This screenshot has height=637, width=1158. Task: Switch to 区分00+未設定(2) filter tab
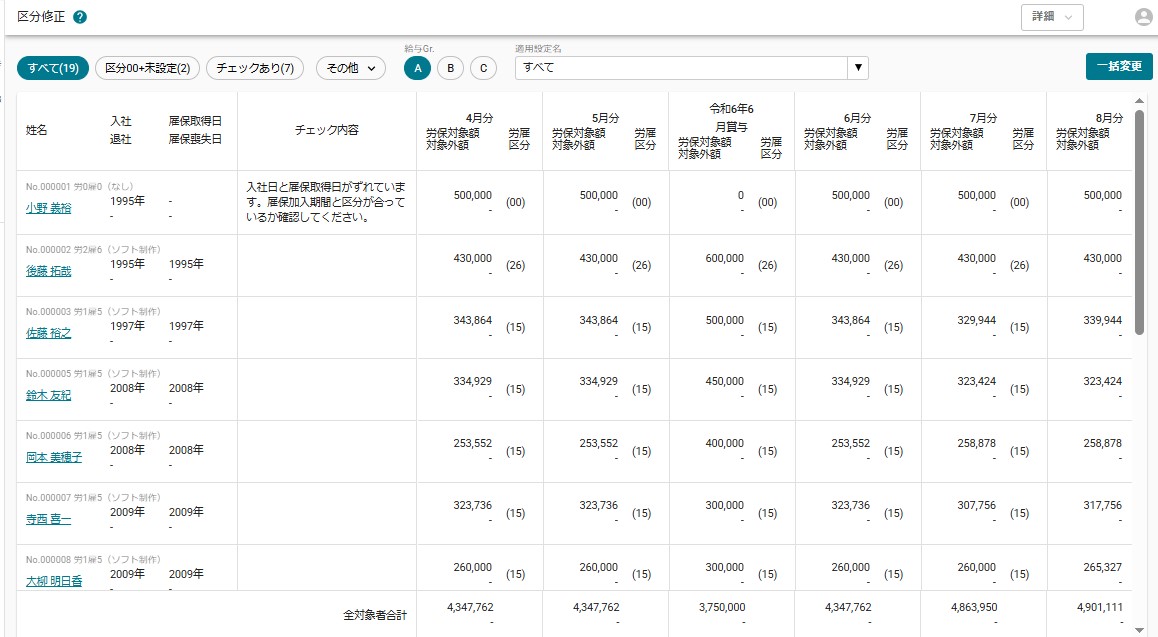(x=148, y=68)
